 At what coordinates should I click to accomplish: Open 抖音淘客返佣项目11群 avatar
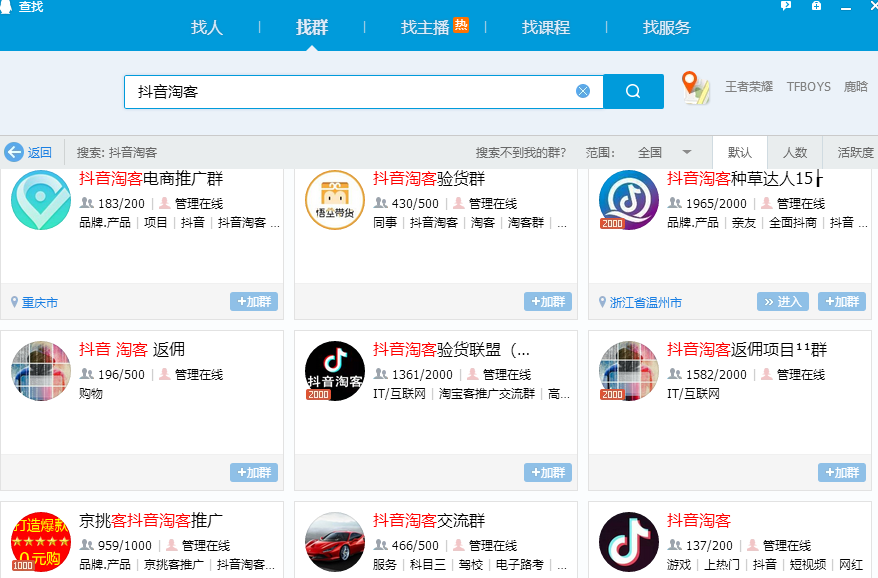[629, 371]
